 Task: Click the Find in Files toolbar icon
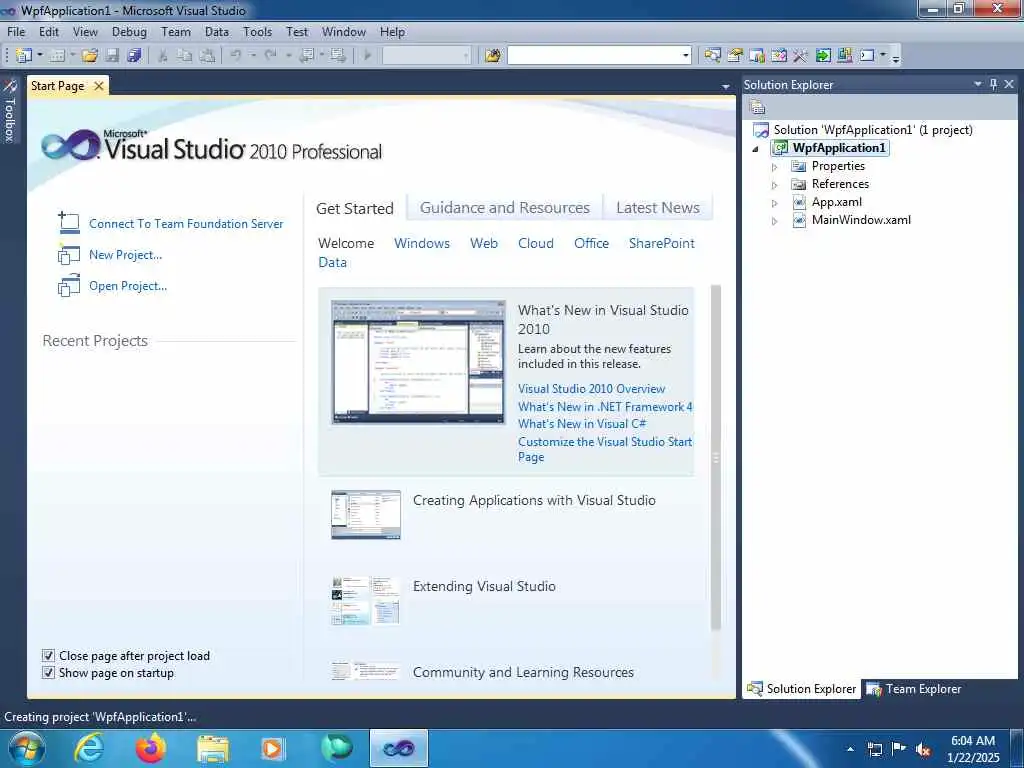tap(492, 56)
